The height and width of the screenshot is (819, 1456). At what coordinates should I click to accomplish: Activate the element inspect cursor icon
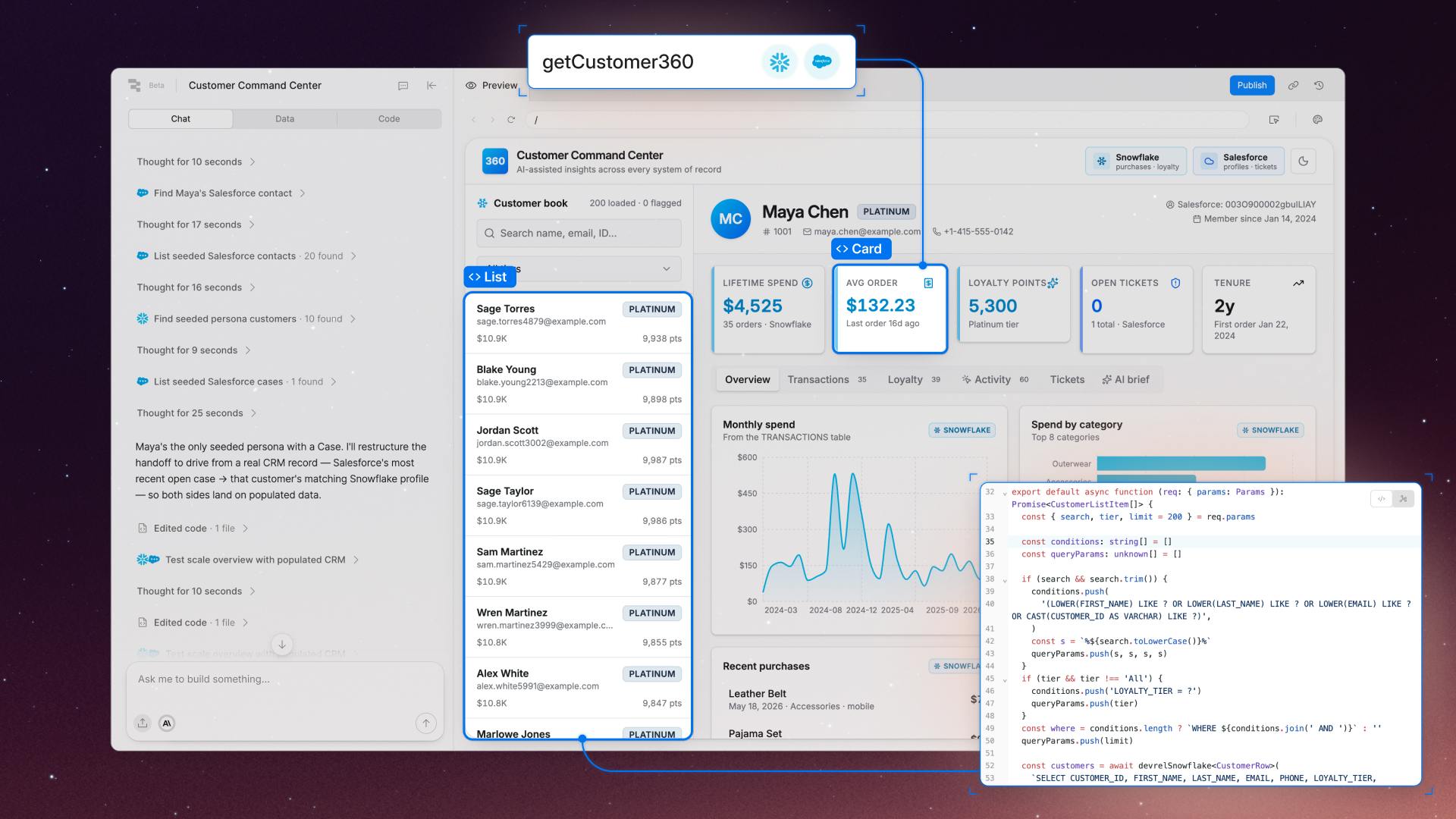pos(1274,120)
